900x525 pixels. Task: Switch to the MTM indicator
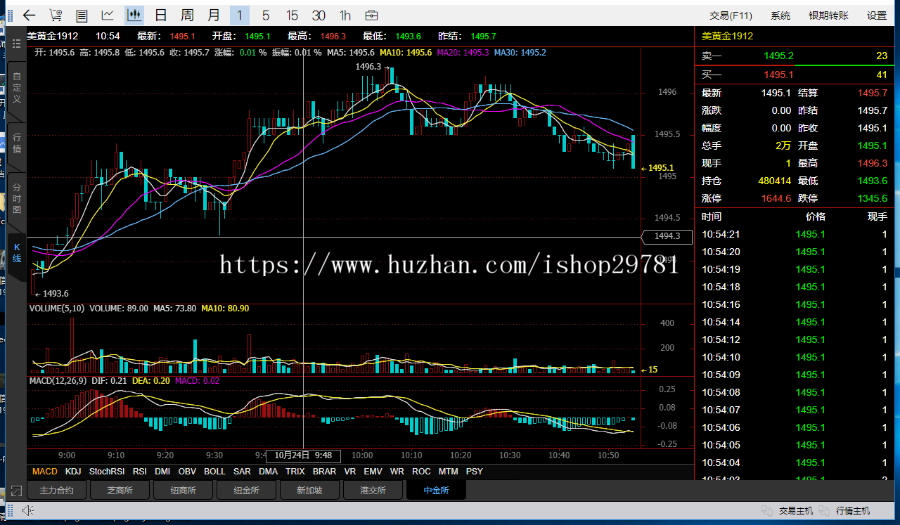(448, 472)
